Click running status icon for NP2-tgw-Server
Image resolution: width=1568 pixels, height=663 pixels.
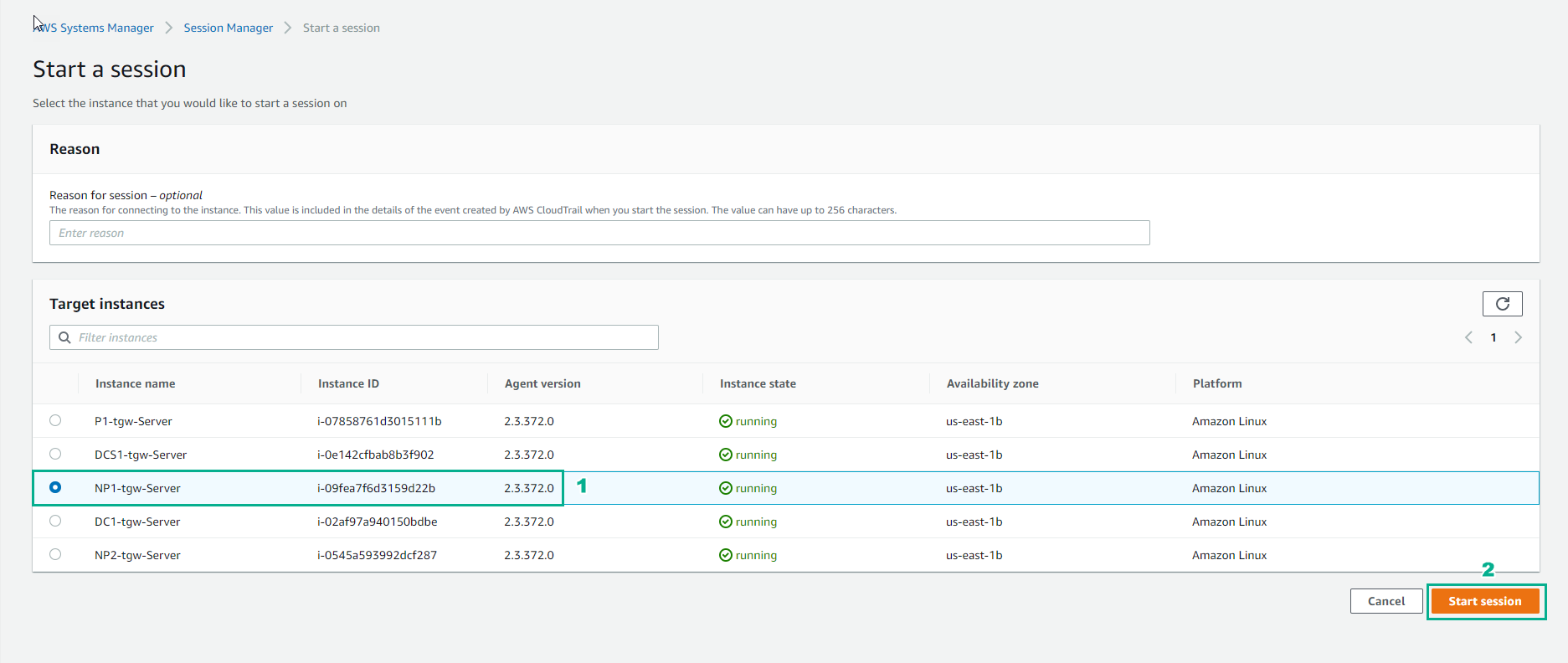726,555
